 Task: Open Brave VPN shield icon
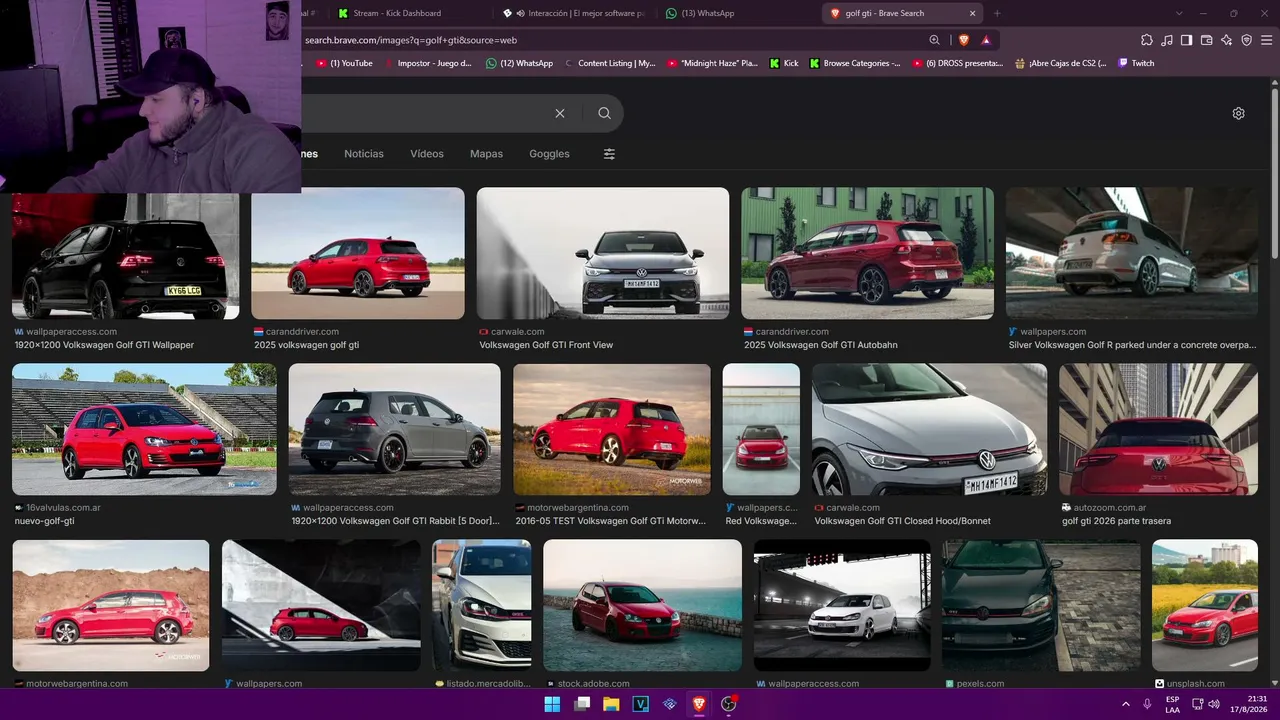pyautogui.click(x=1246, y=40)
